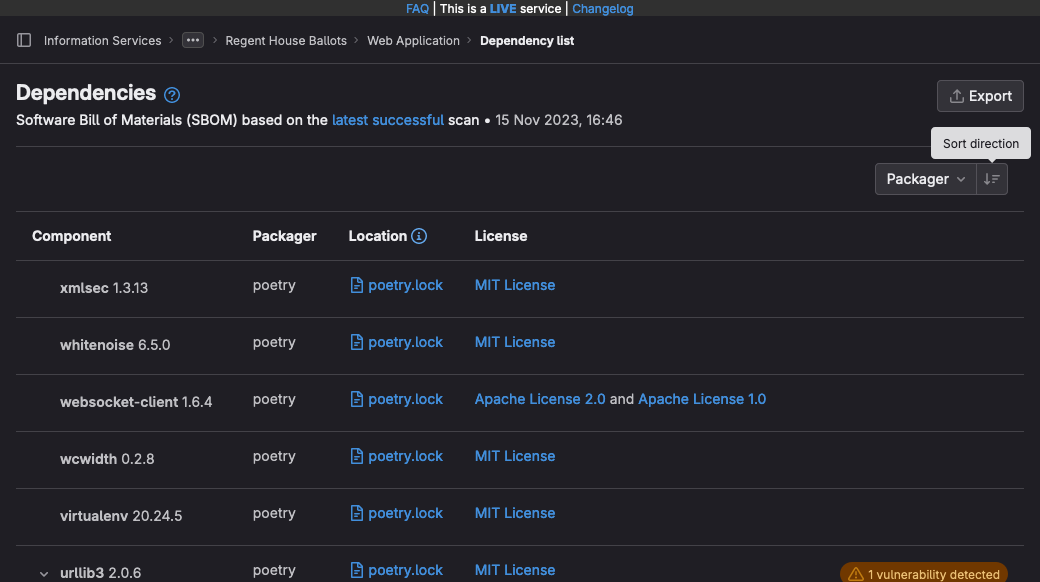
Task: Open the Changelog link in banner
Action: click(602, 8)
